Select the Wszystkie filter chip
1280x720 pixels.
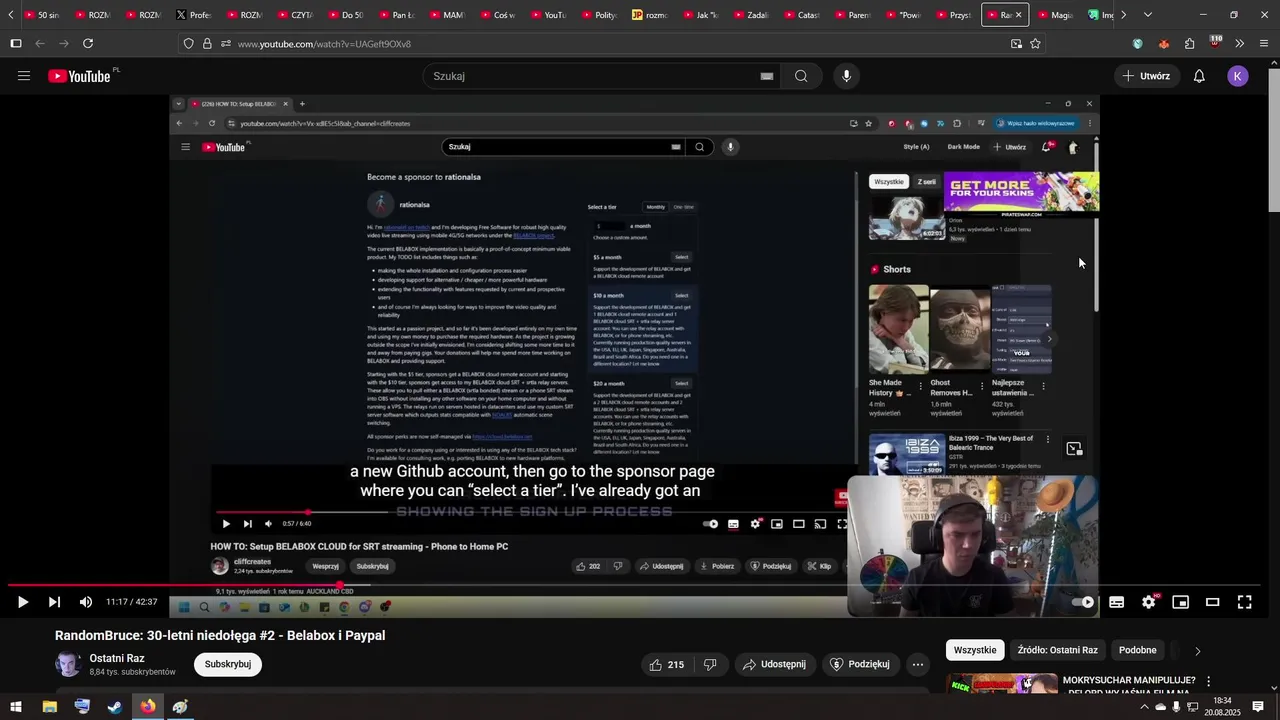tap(975, 650)
